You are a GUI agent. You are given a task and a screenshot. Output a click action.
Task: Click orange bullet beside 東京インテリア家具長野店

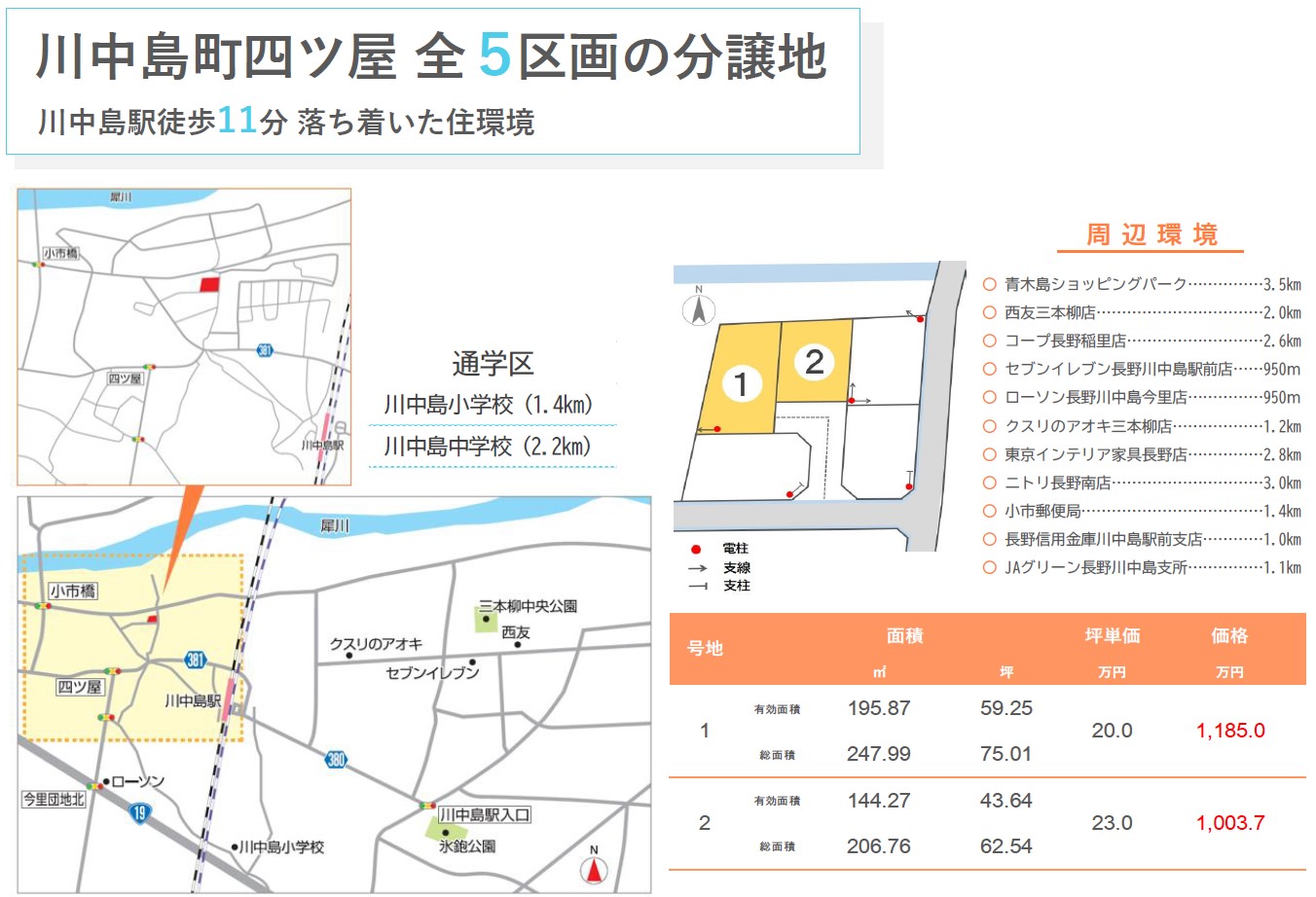(x=989, y=454)
